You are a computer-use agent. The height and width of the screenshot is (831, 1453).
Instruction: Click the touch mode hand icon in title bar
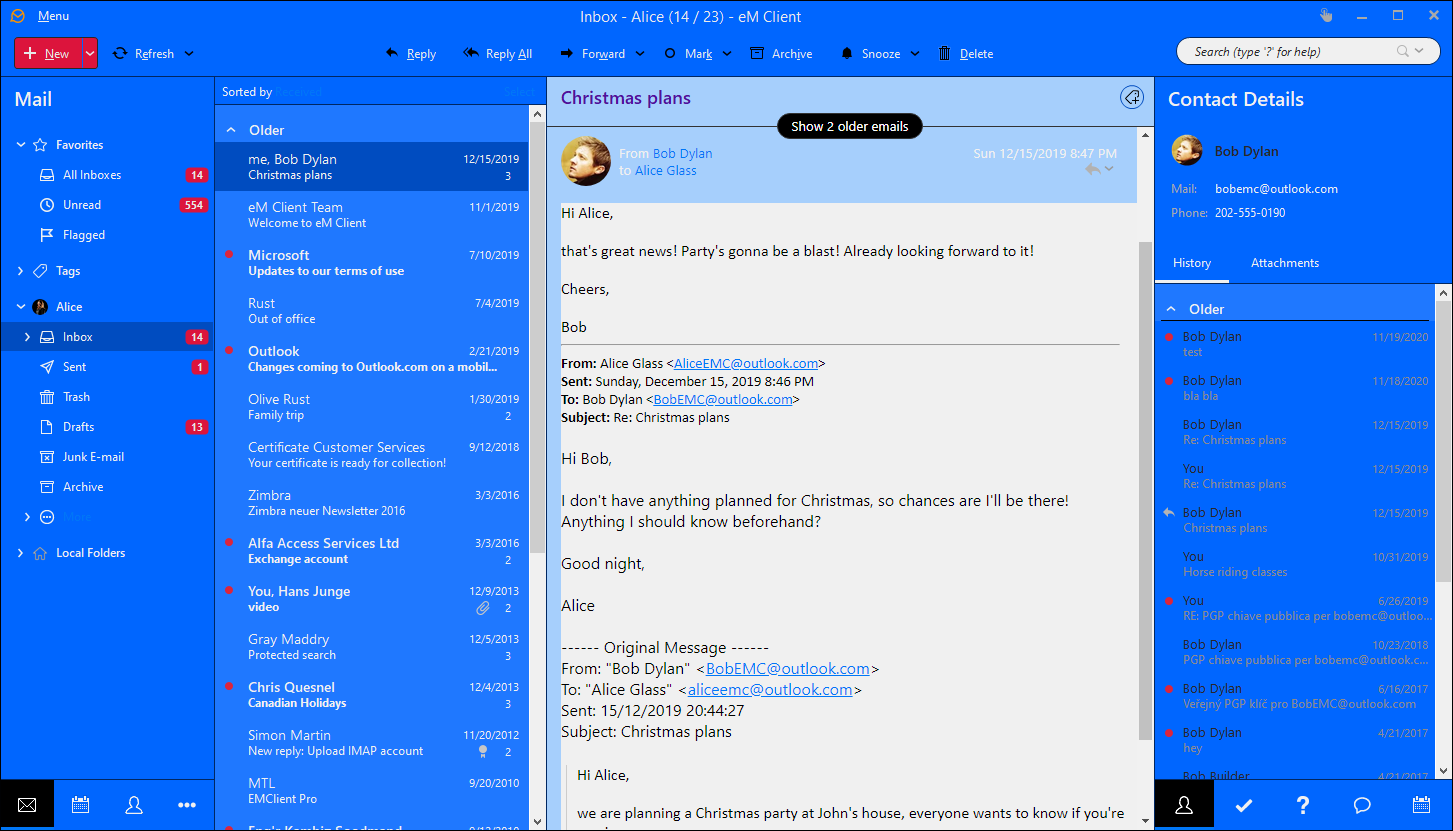[x=1326, y=15]
